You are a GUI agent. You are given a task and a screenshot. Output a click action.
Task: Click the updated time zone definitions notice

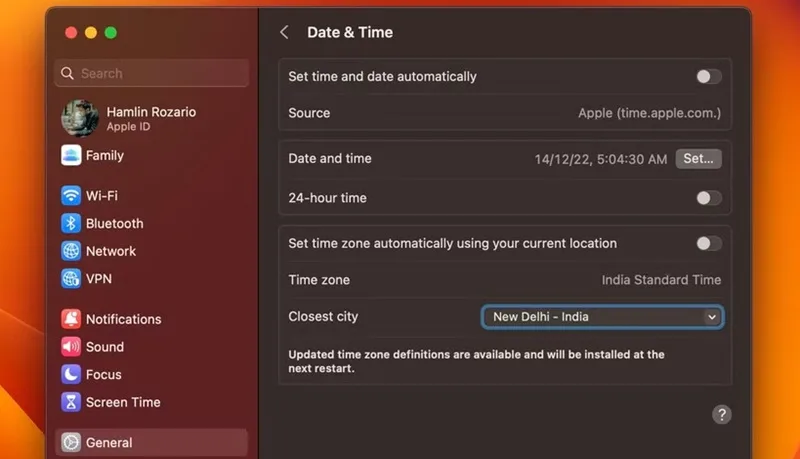coord(476,361)
